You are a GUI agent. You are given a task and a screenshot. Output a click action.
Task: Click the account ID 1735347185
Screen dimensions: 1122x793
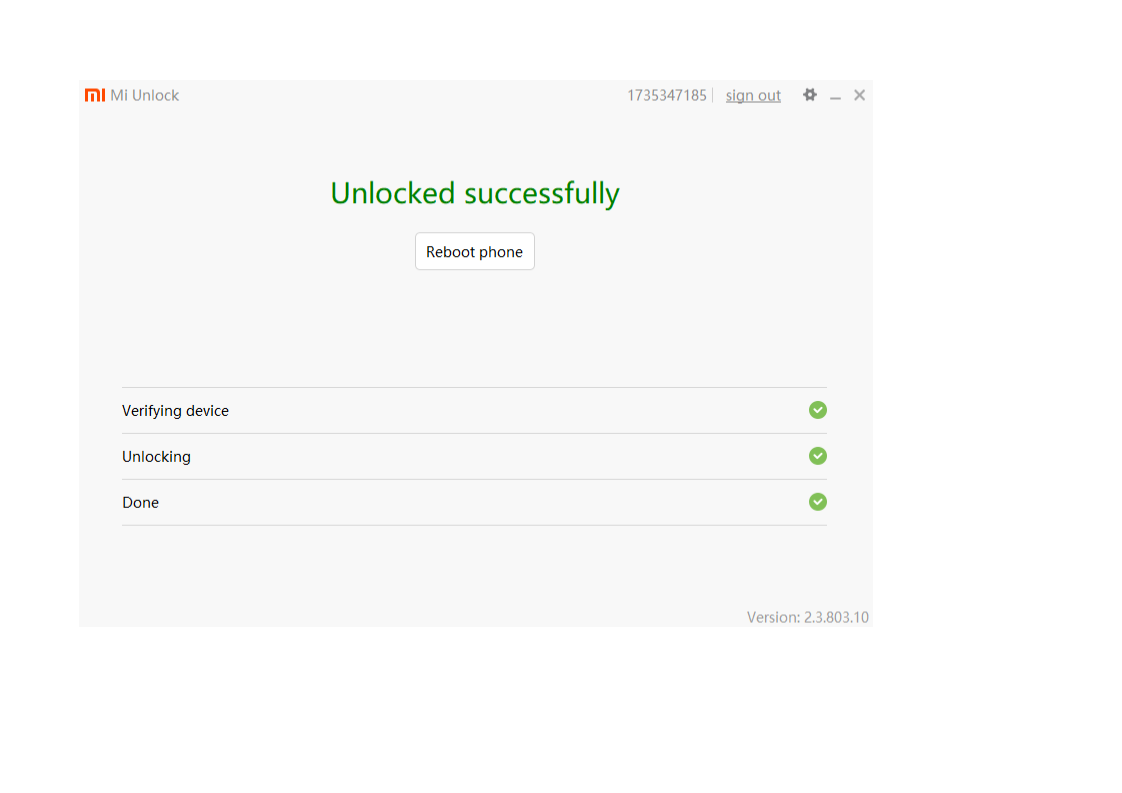[667, 96]
